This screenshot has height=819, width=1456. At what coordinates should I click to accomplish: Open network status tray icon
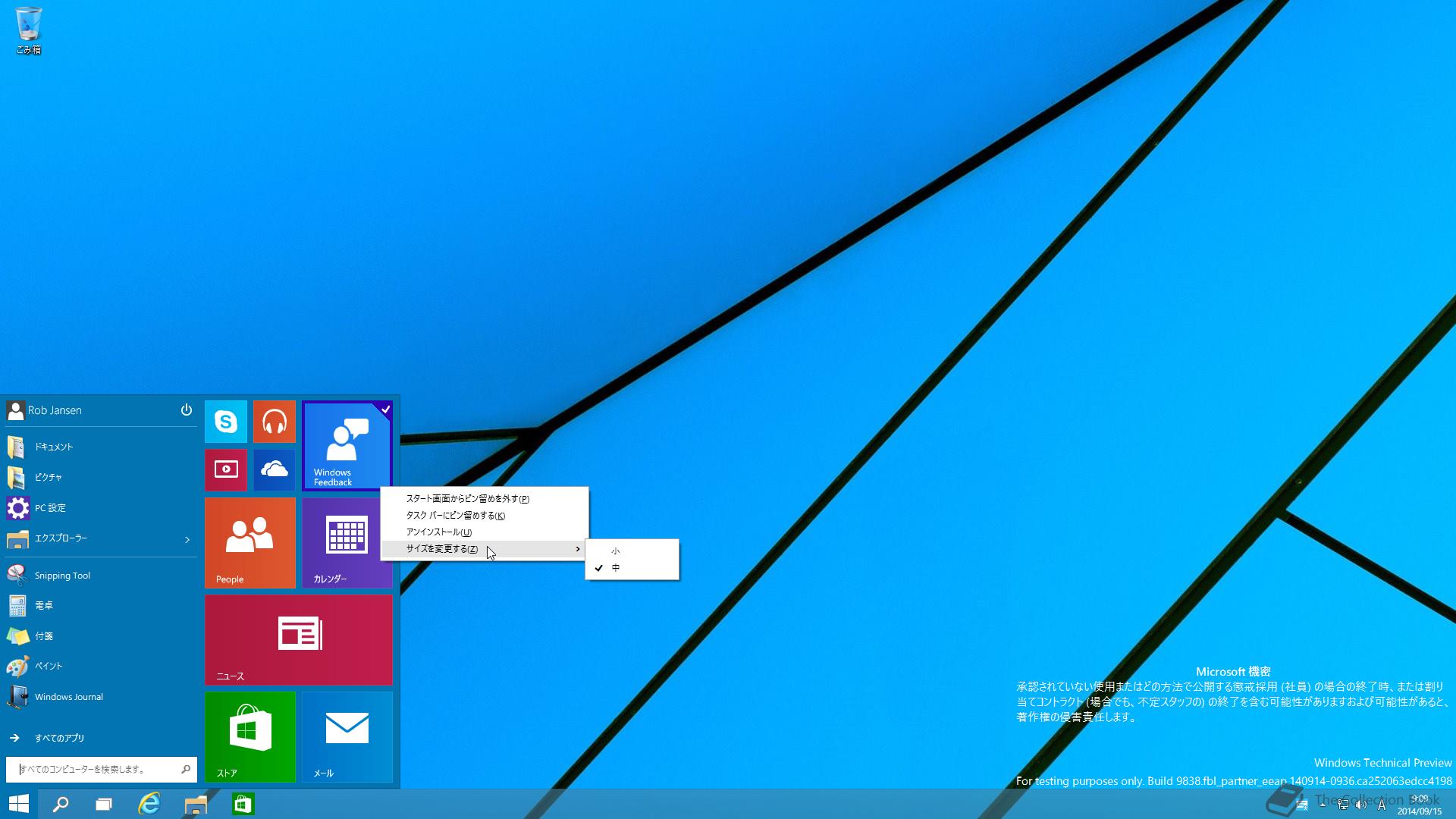pos(1342,805)
